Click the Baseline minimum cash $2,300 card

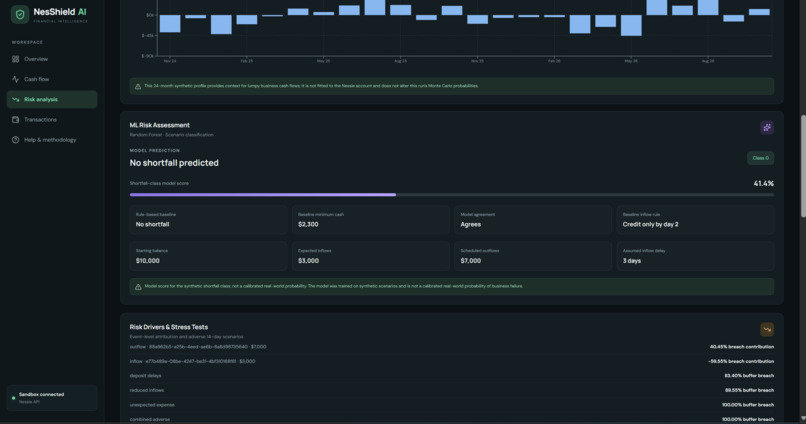pos(371,220)
